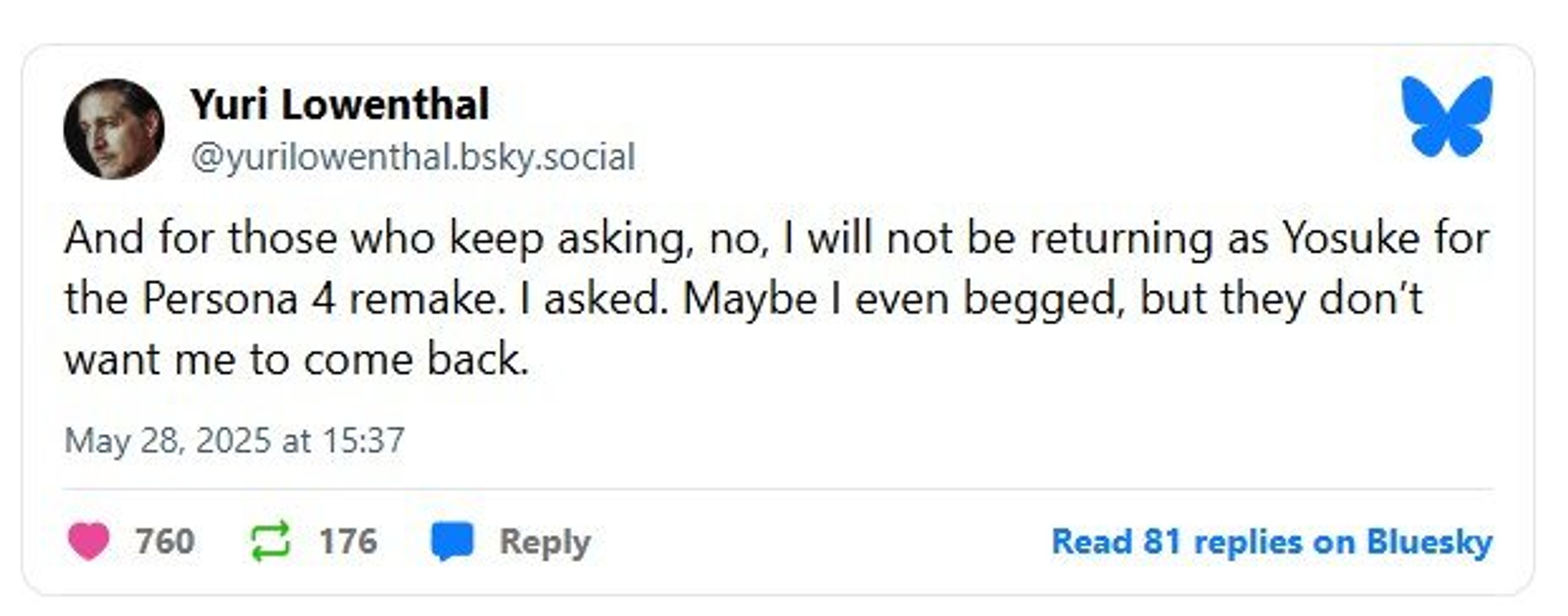Click the 760 likes count
The width and height of the screenshot is (1568, 616).
pos(165,541)
